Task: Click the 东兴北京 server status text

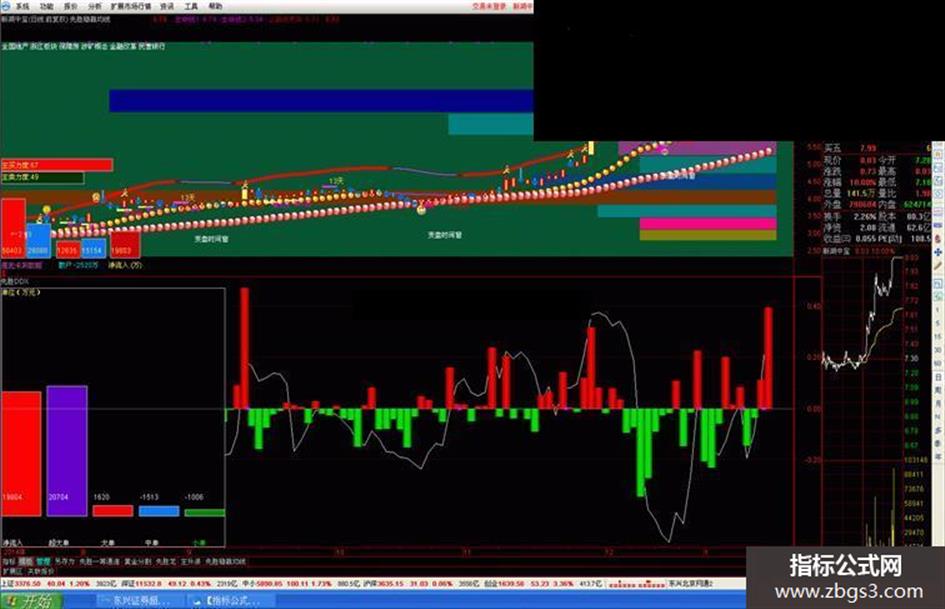Action: pos(691,584)
